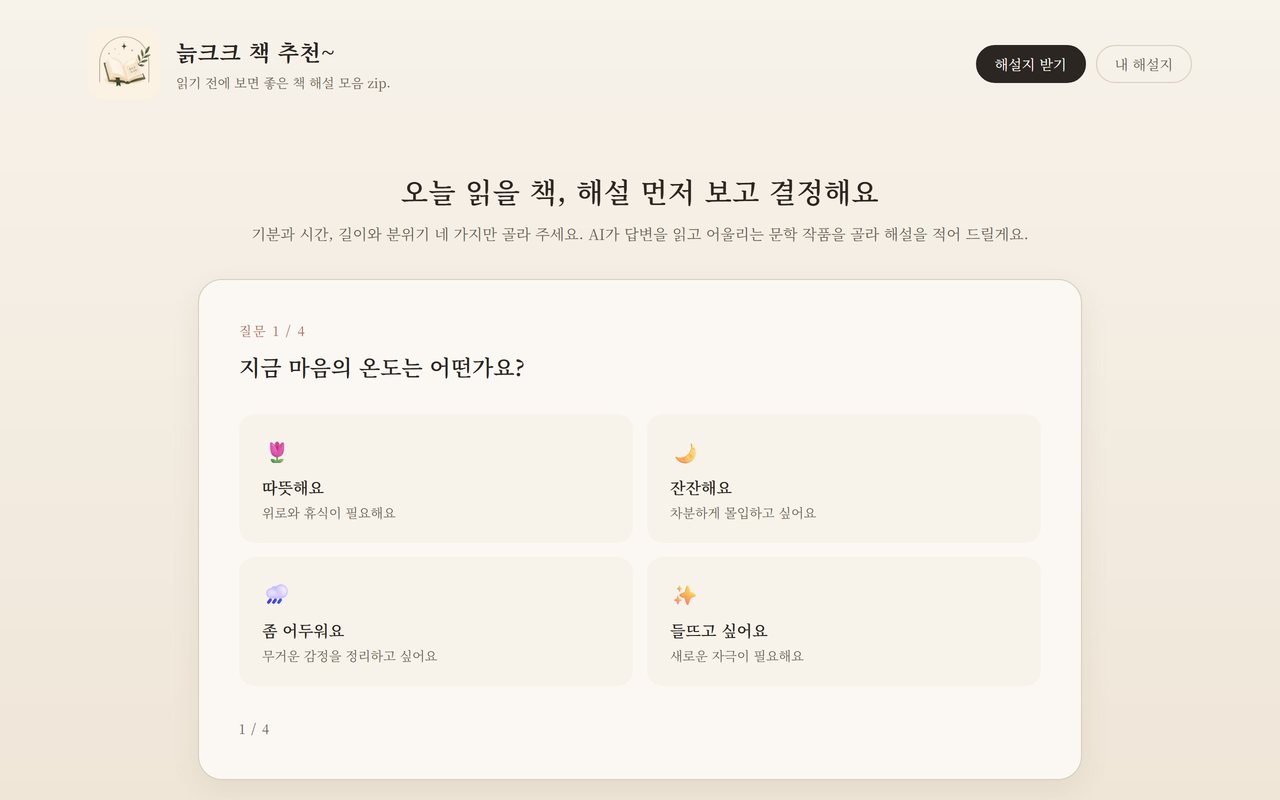Select the sparkles icon
1280x800 pixels.
[685, 596]
